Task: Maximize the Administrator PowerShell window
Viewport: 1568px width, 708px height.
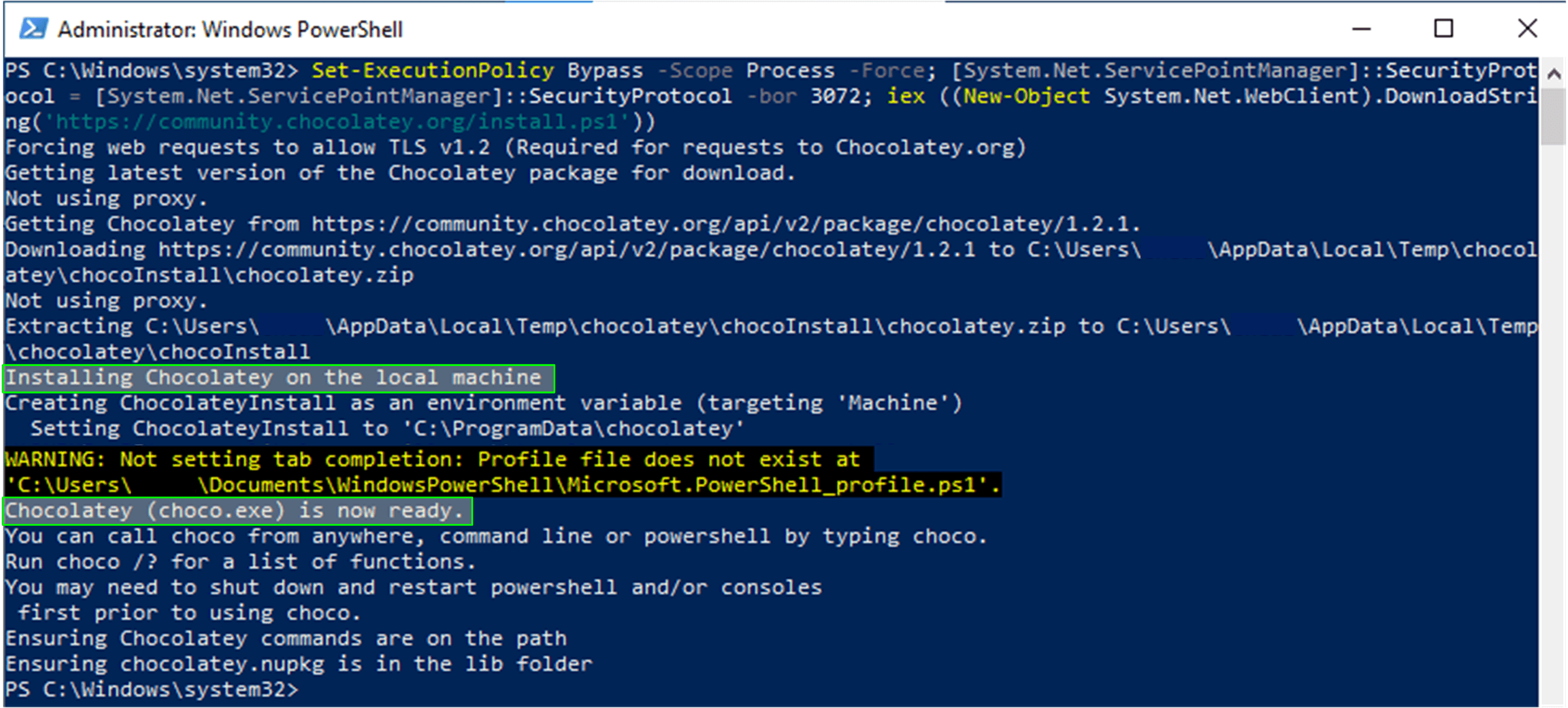Action: (x=1444, y=29)
